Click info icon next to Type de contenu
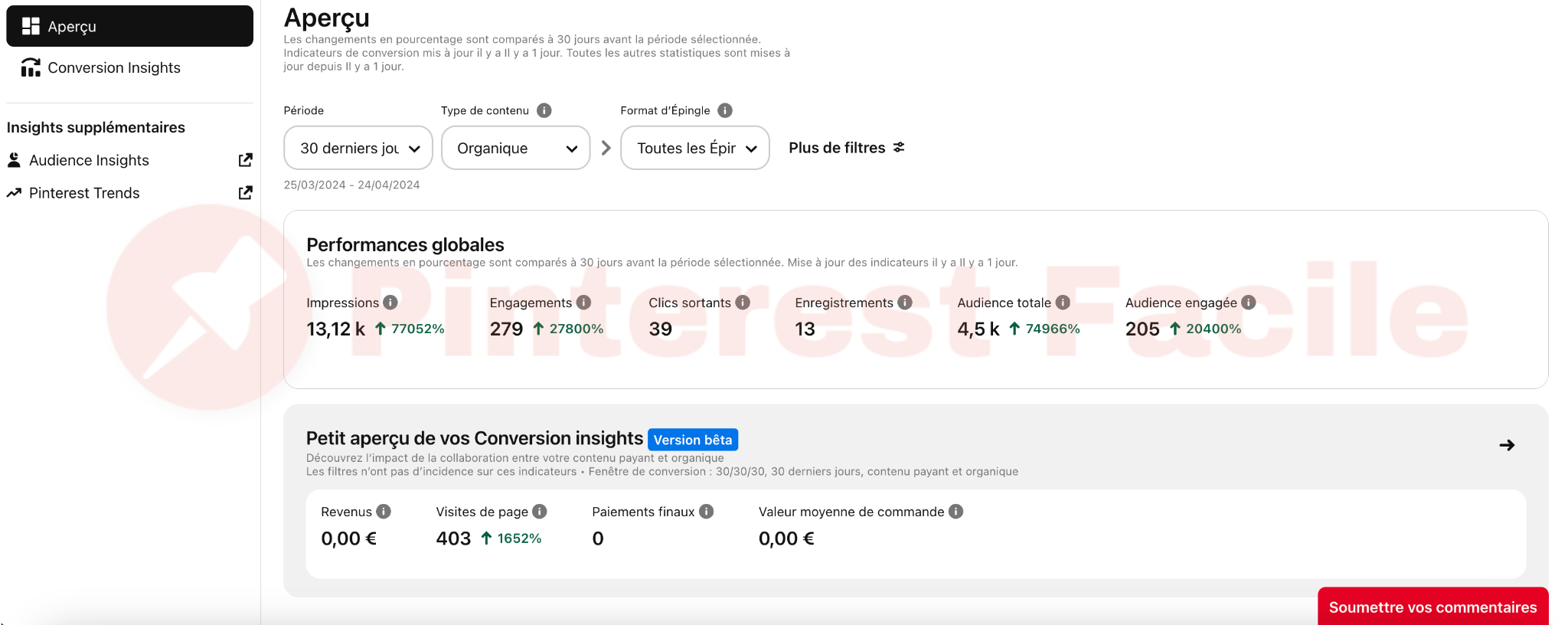 point(544,110)
